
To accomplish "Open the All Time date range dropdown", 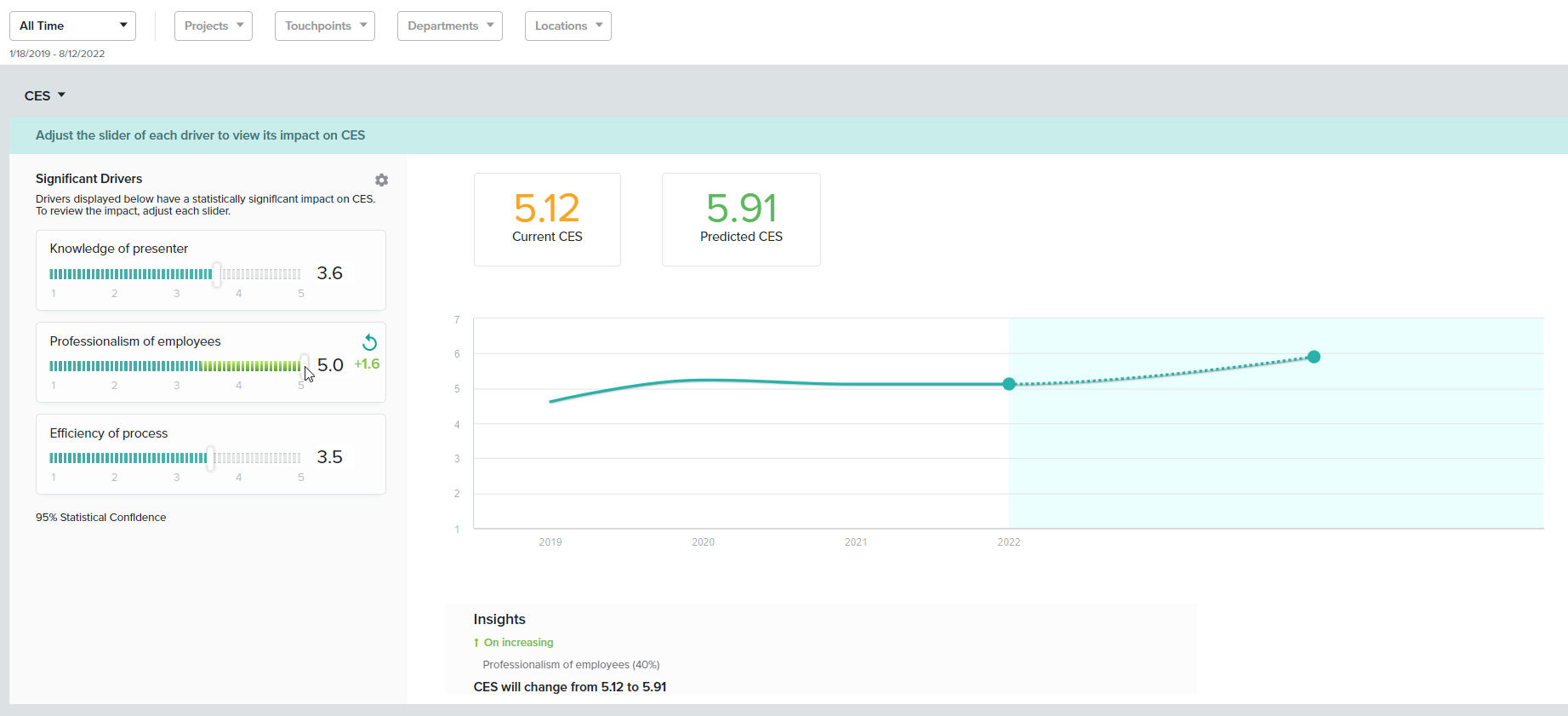I will point(72,26).
